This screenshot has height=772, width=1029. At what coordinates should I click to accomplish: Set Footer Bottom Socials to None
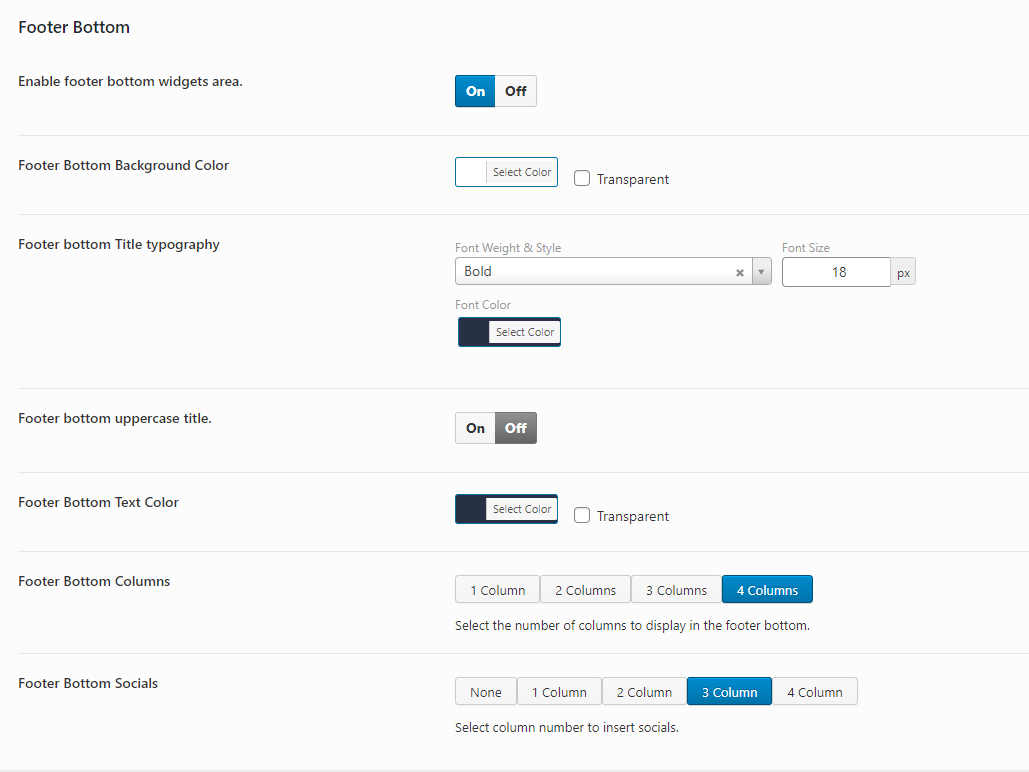coord(486,692)
